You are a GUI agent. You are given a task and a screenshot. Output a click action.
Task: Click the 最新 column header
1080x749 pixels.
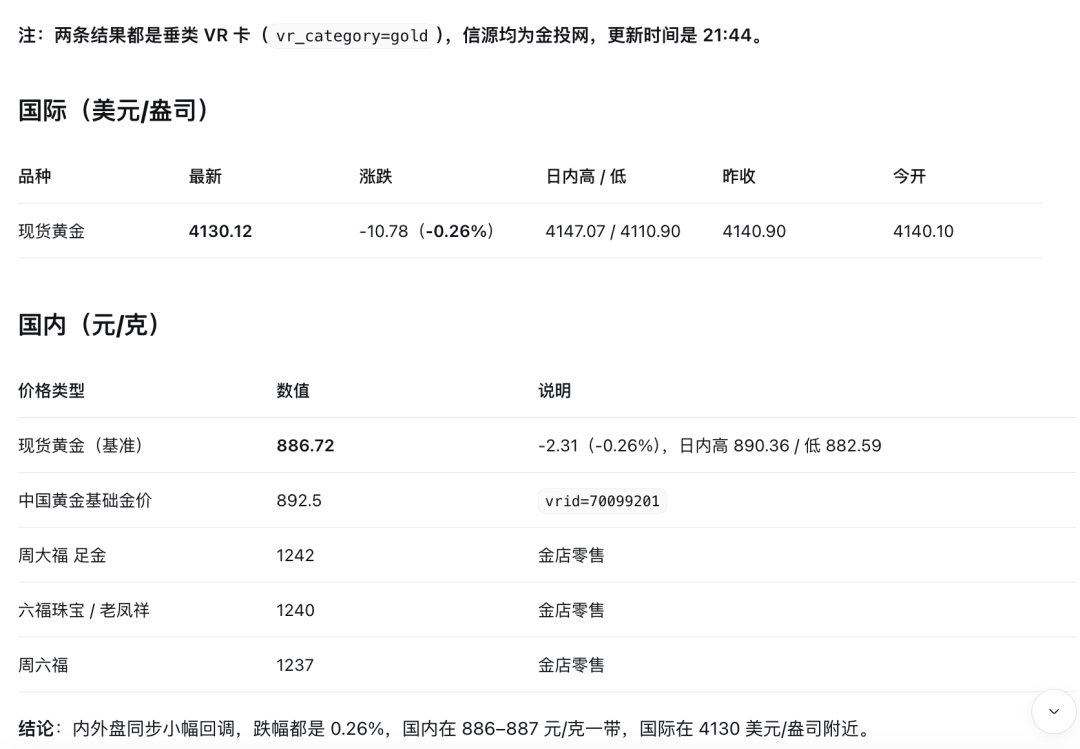tap(205, 176)
